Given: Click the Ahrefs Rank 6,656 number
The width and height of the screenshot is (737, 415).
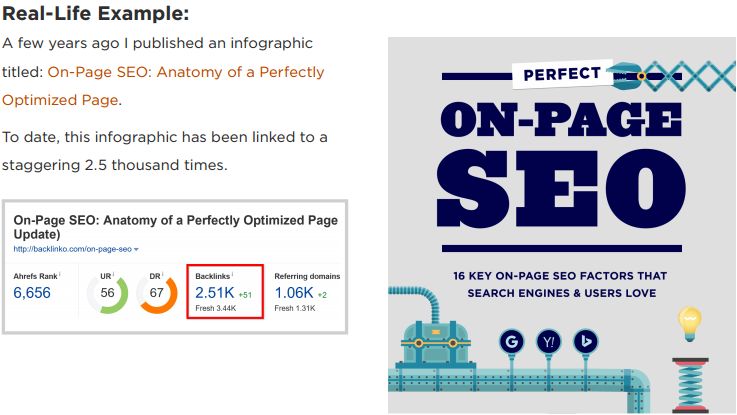Looking at the screenshot, I should [32, 293].
